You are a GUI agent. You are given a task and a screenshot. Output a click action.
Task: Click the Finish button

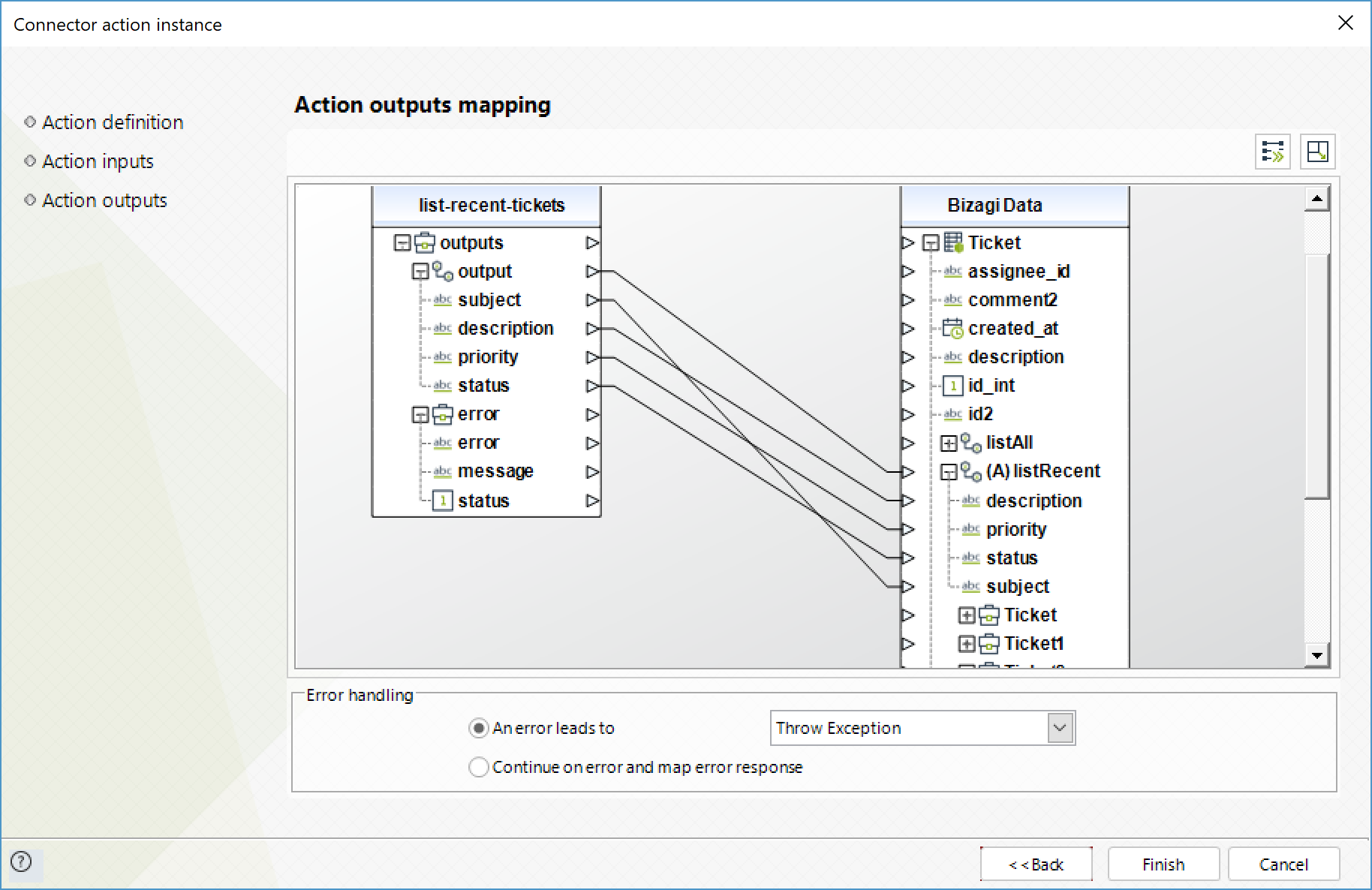(1163, 864)
